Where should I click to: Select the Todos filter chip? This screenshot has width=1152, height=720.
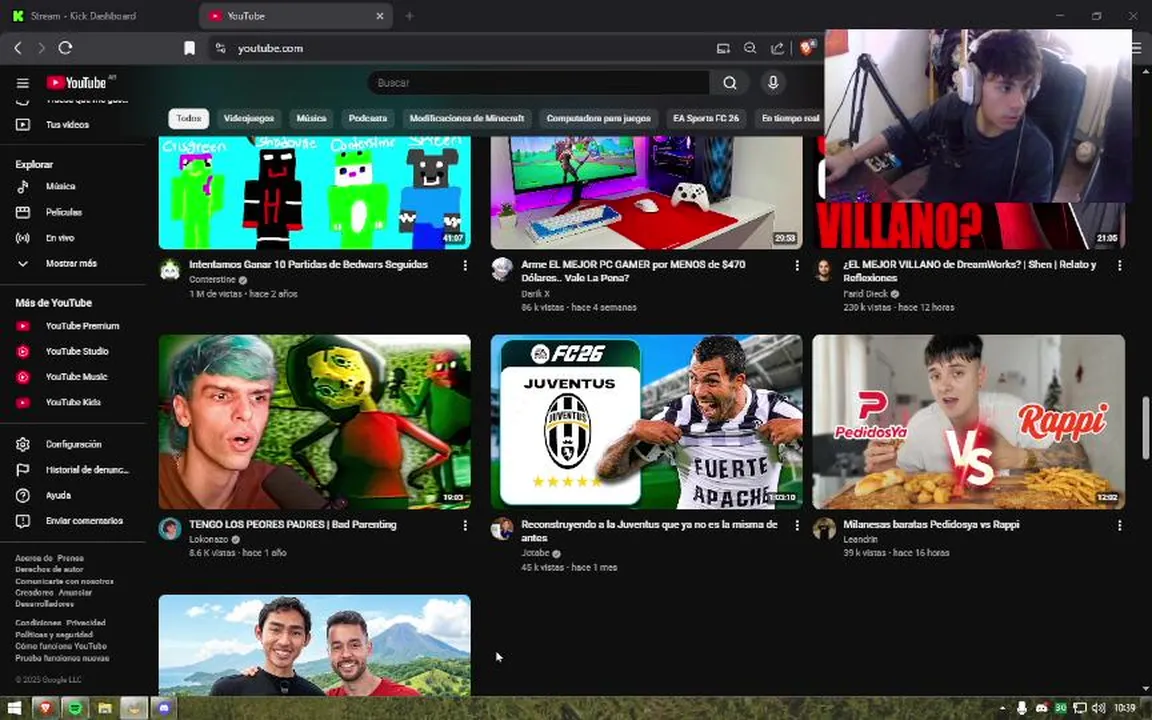point(188,118)
